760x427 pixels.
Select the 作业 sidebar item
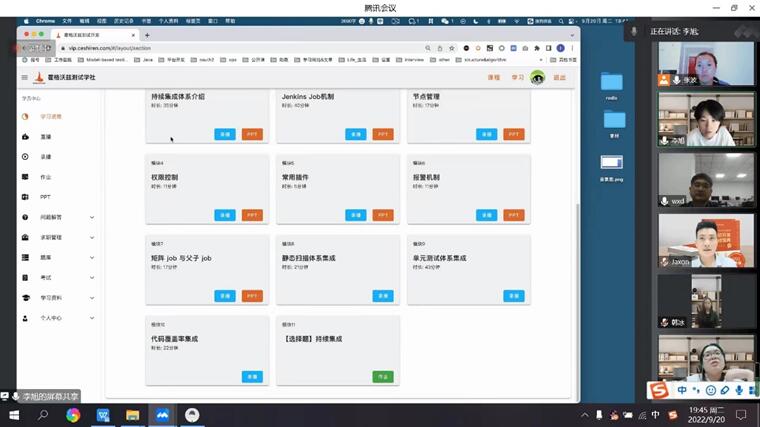pos(26,177)
